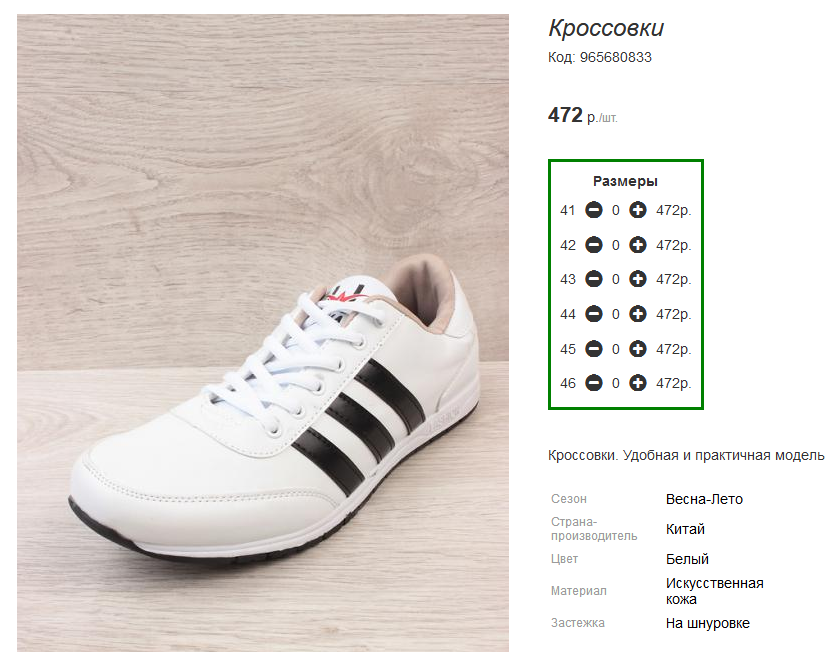Select the Весна-Лето season value
834x652 pixels.
point(704,499)
